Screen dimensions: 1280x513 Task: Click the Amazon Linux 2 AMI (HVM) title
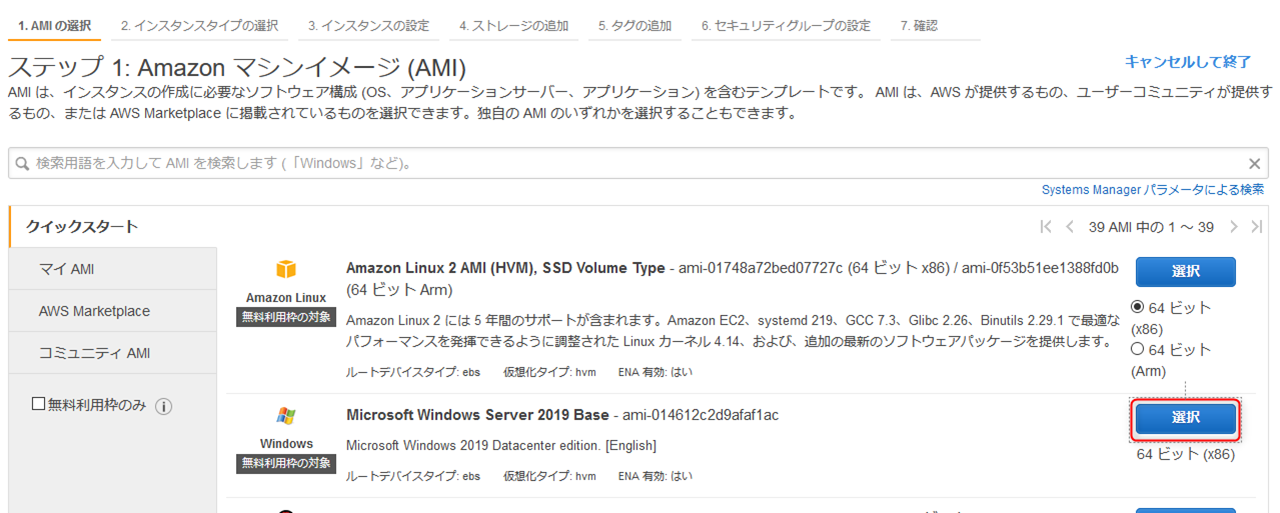pyautogui.click(x=505, y=268)
